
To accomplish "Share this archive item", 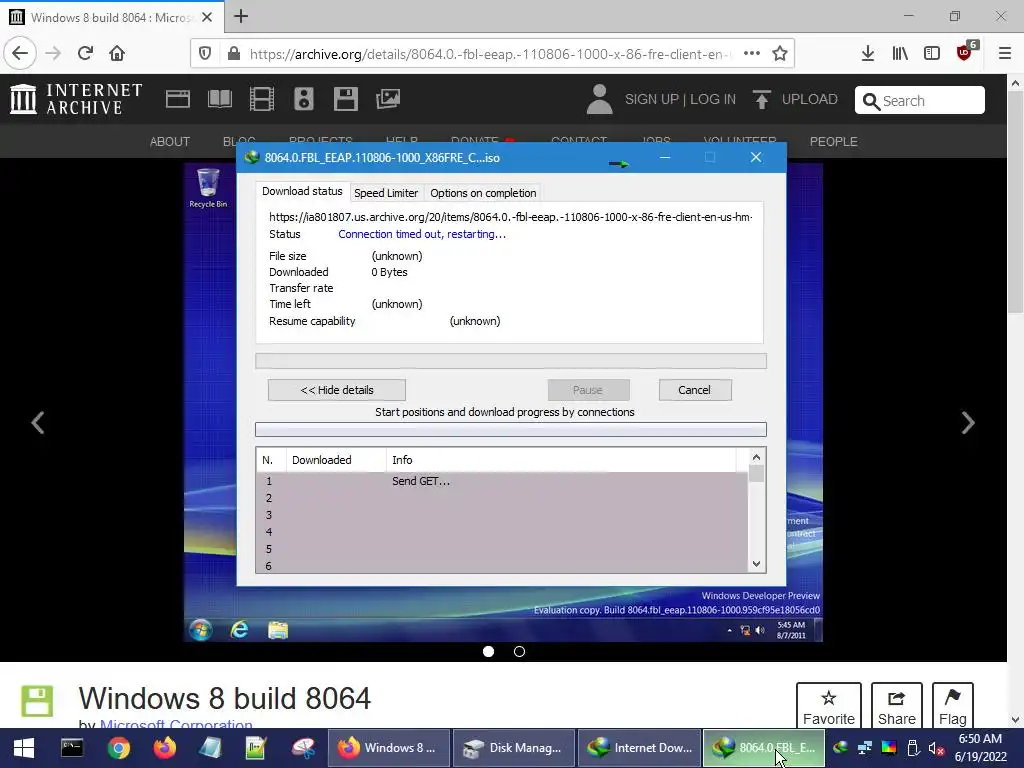I will [897, 707].
